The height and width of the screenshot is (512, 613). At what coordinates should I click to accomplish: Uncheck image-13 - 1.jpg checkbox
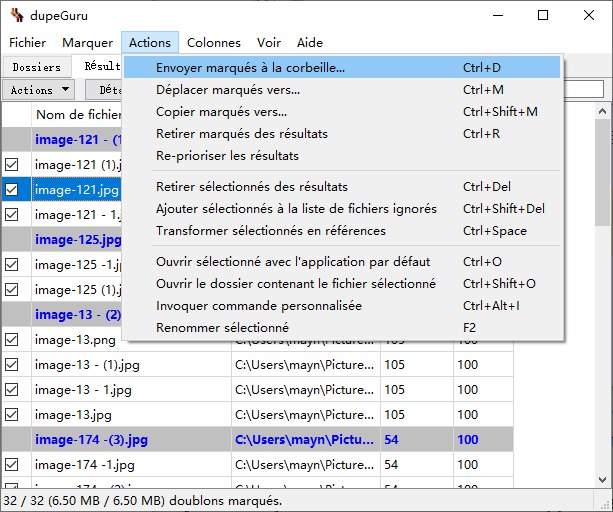12,390
